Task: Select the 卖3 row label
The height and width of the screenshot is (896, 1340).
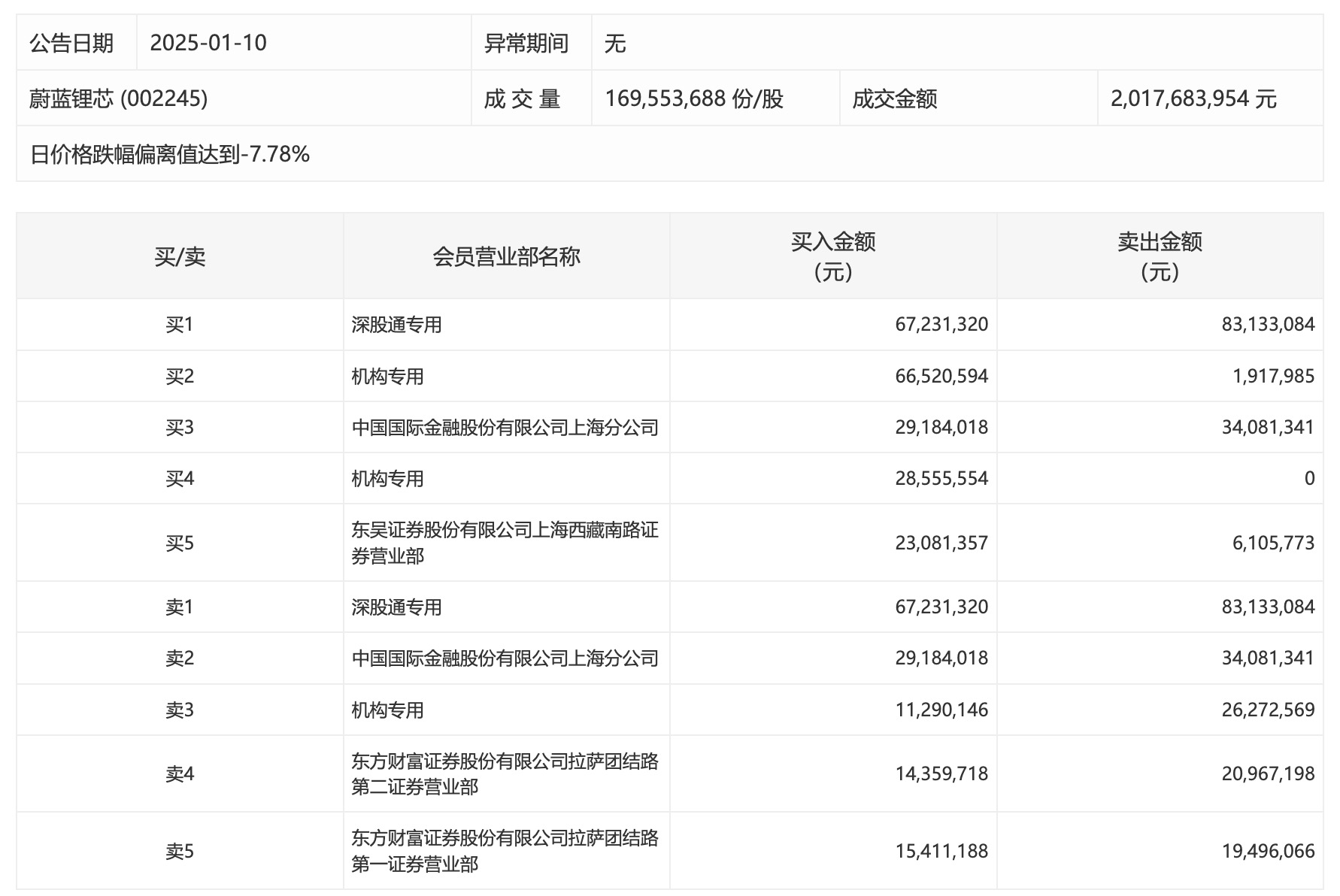Action: pos(180,710)
